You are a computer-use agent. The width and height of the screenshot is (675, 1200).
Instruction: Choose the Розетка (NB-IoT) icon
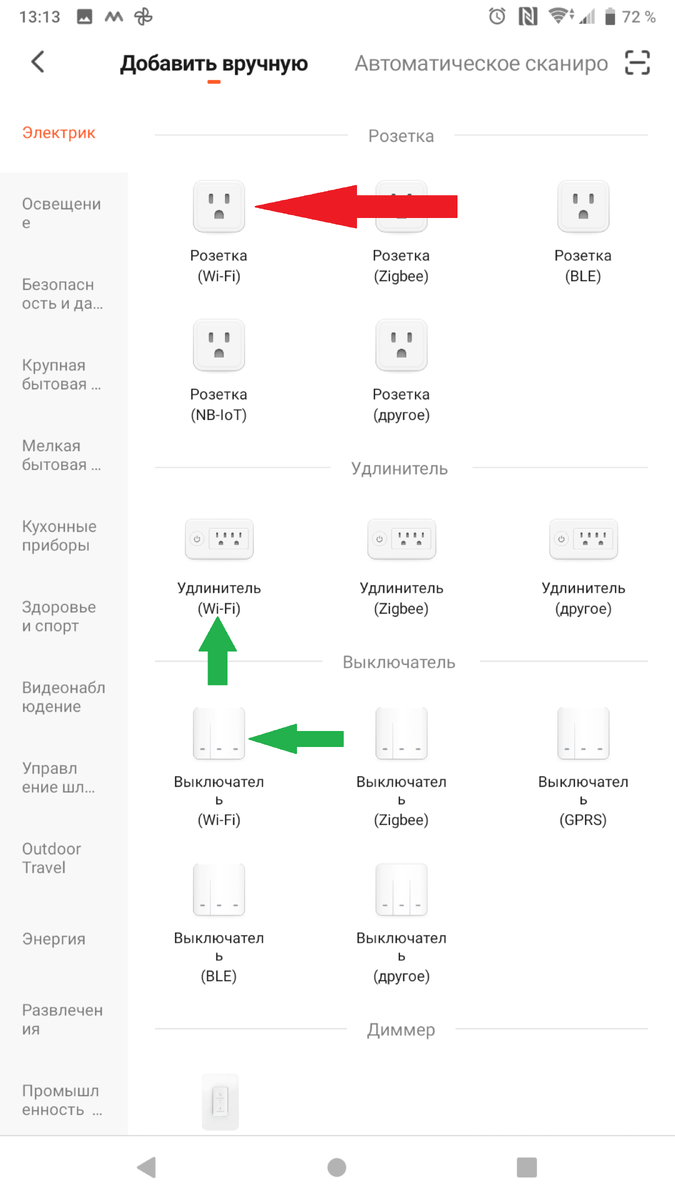218,344
